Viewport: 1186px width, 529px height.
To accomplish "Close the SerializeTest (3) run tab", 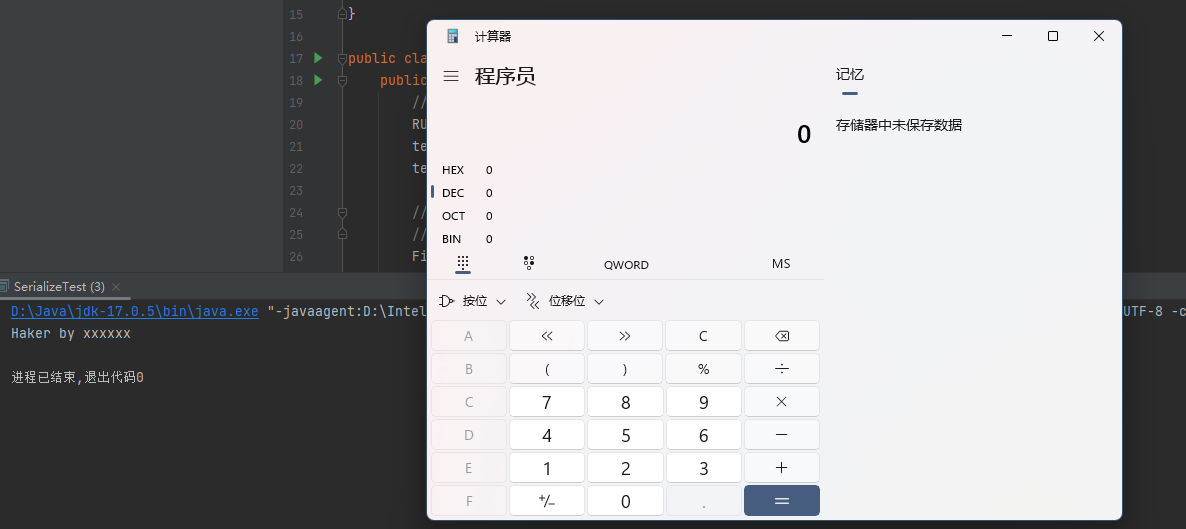I will (116, 287).
